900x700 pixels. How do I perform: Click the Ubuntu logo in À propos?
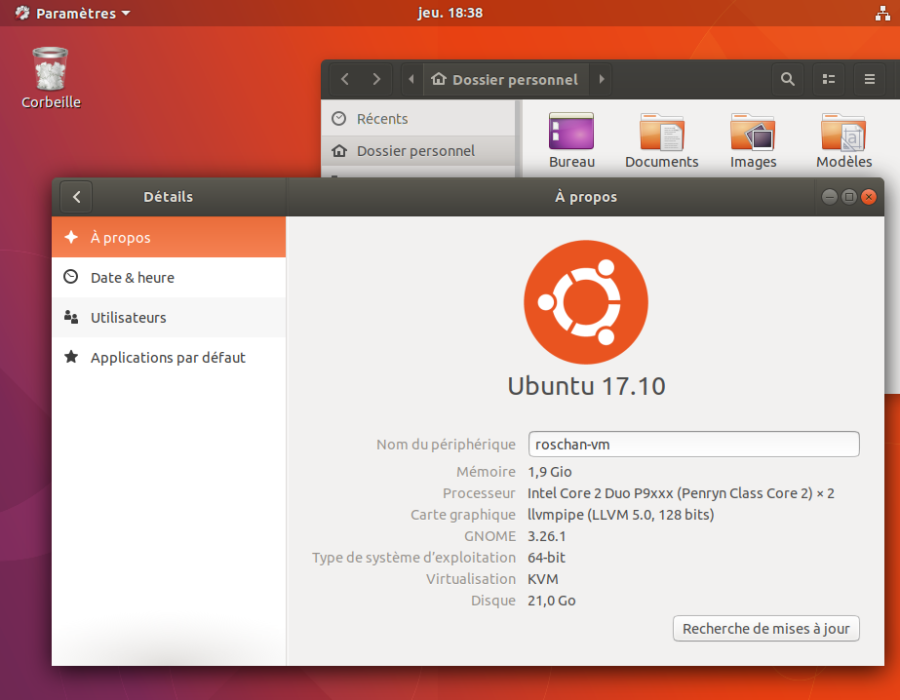(x=586, y=302)
